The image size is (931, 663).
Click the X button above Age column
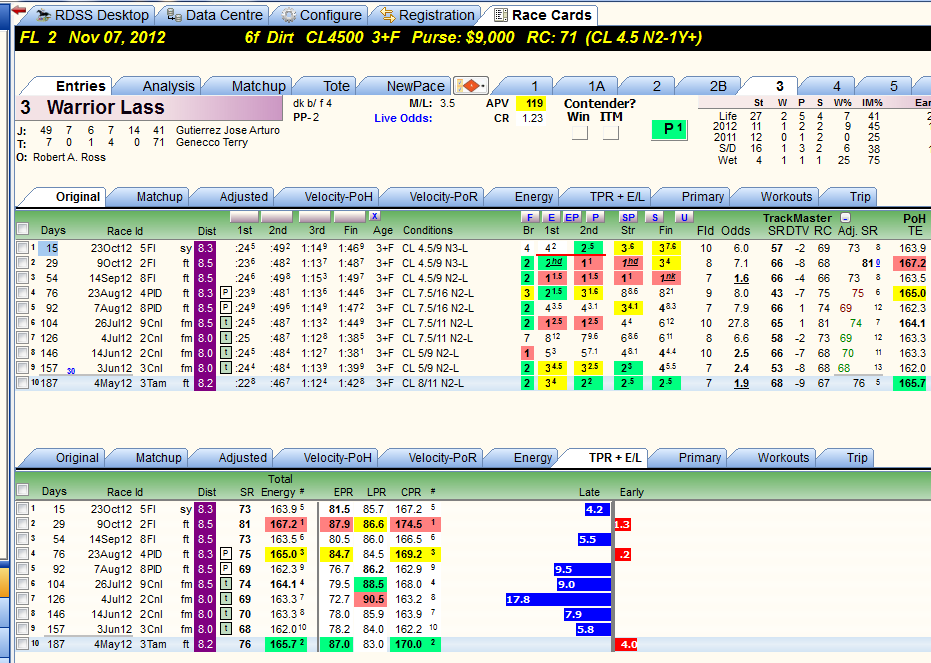[374, 216]
